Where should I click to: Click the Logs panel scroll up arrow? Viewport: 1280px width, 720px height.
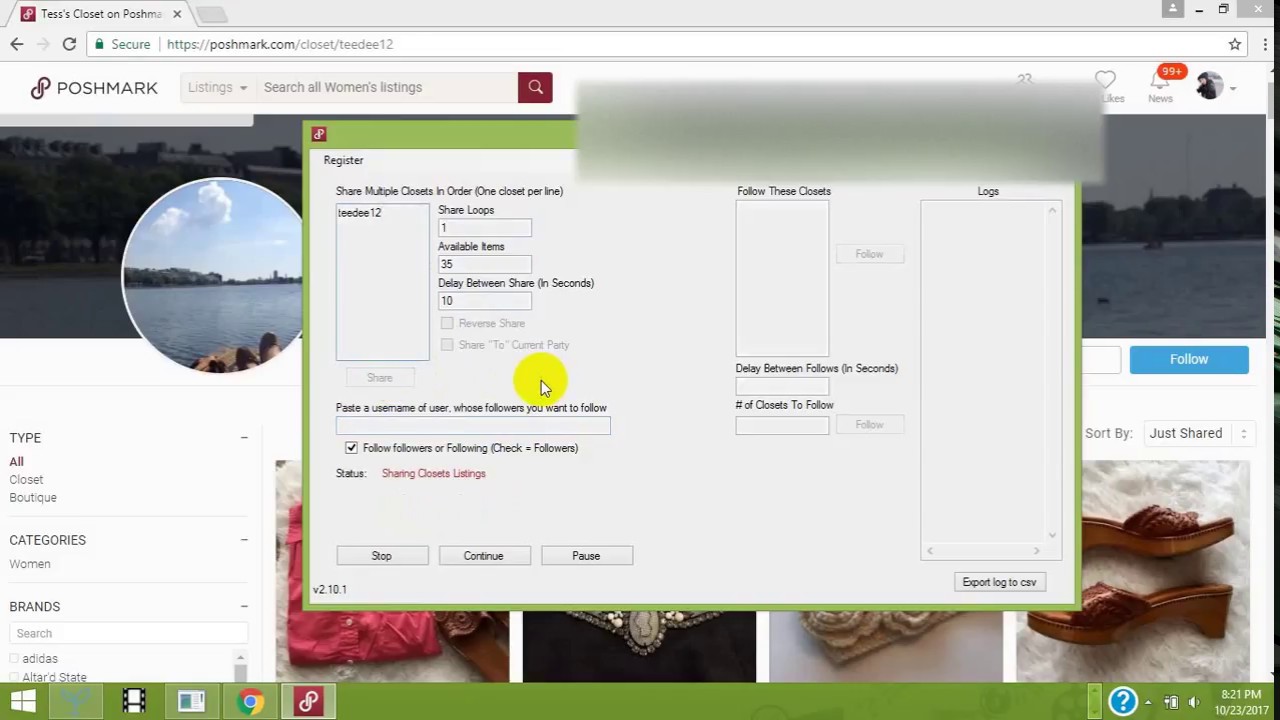coord(1052,210)
